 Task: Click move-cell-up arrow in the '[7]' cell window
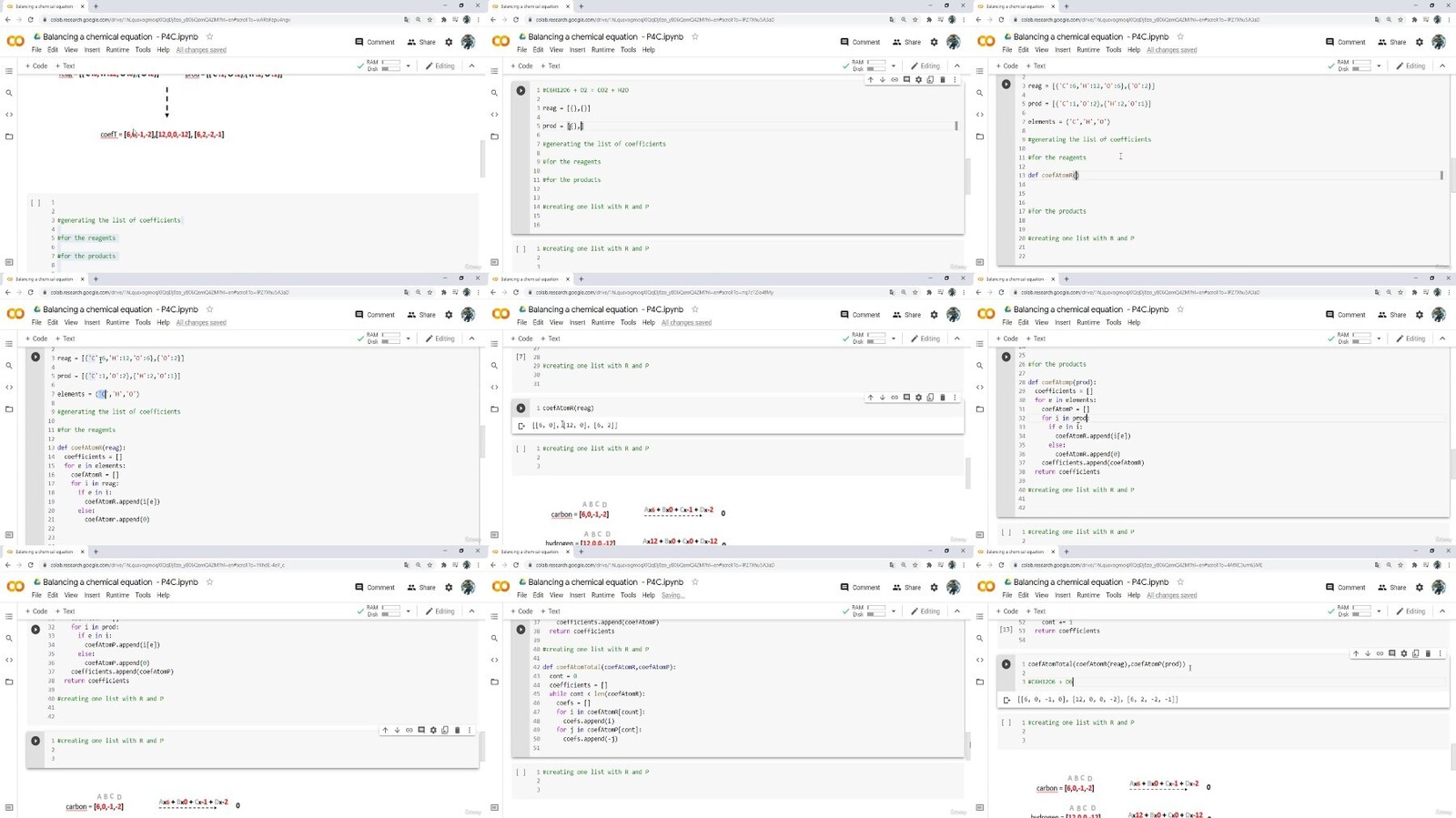coord(870,398)
